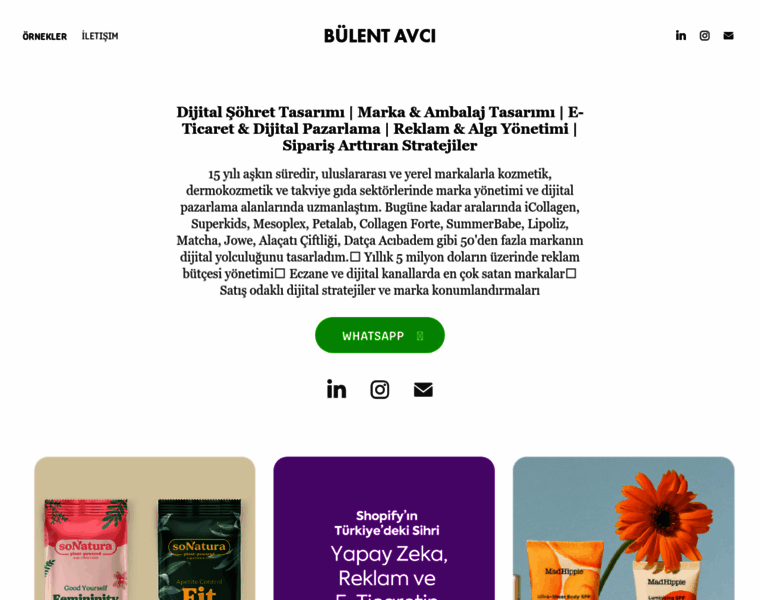Click the black soNatura Fit pouch
760x600 pixels.
tap(199, 550)
